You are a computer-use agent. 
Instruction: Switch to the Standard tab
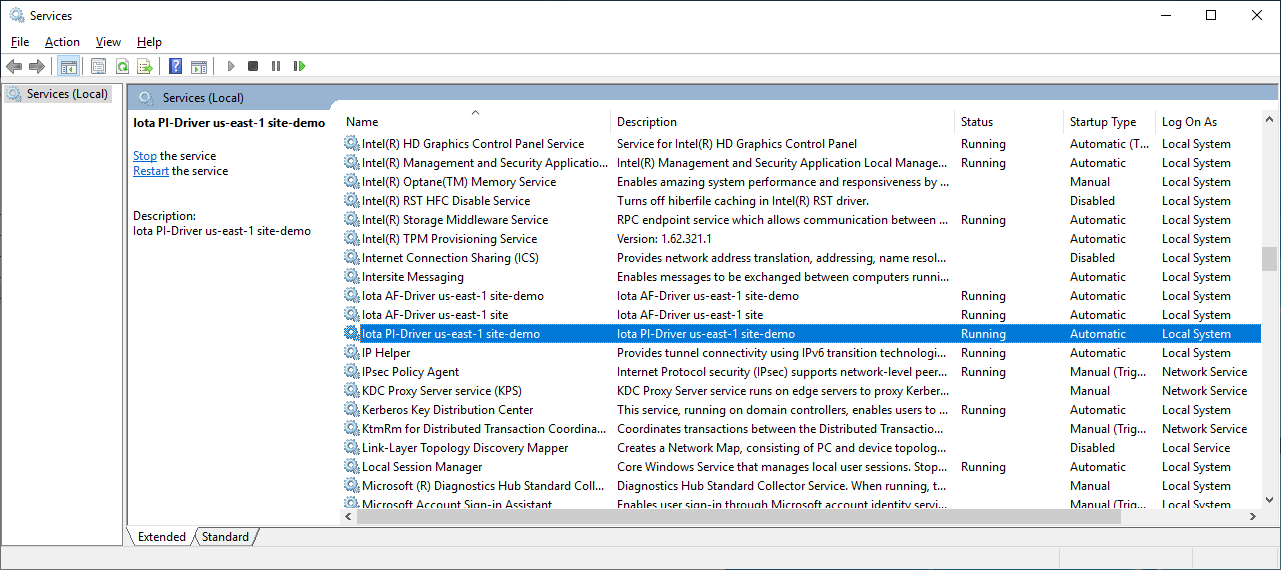tap(225, 537)
